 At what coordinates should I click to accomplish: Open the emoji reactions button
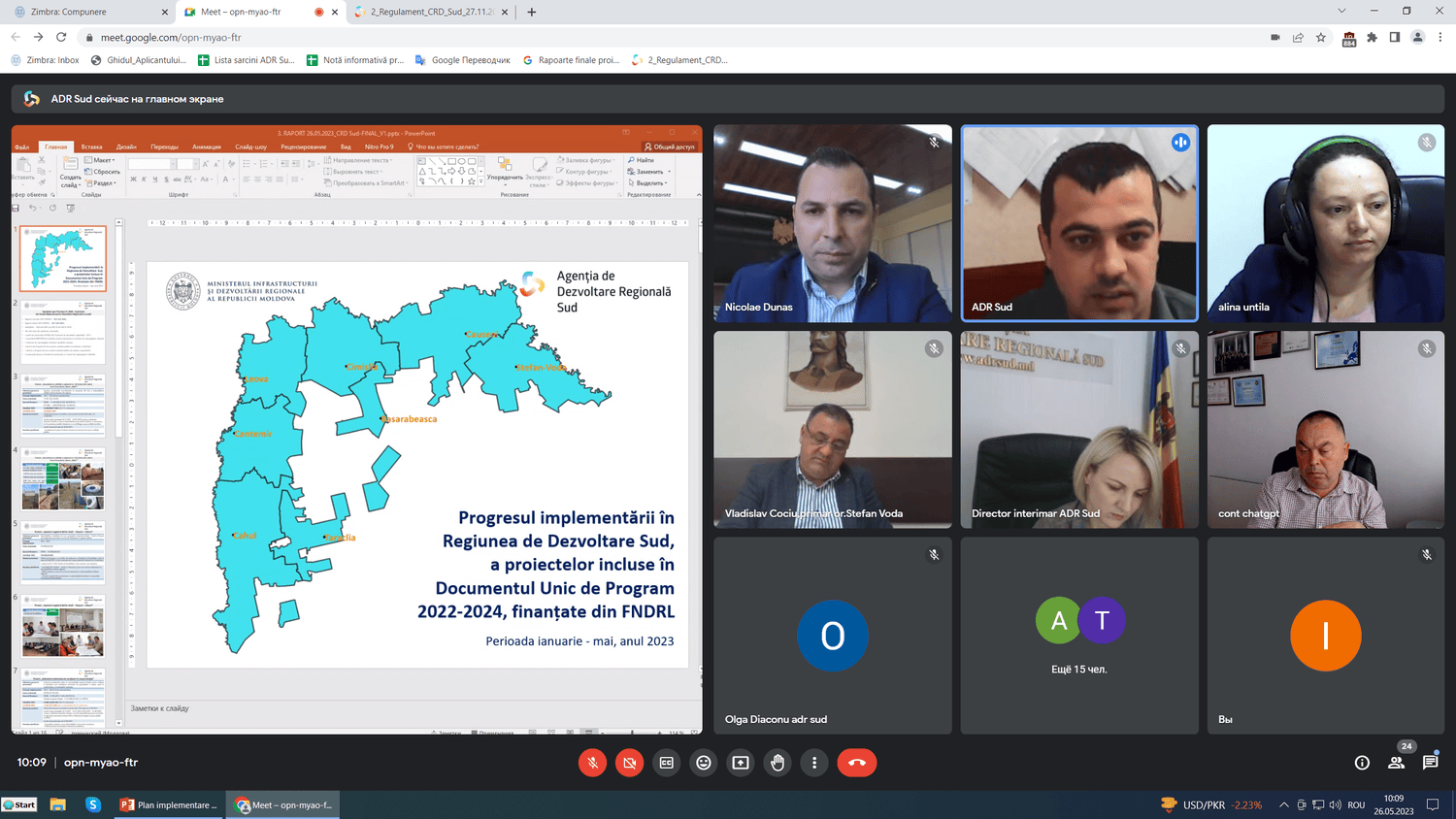click(704, 763)
